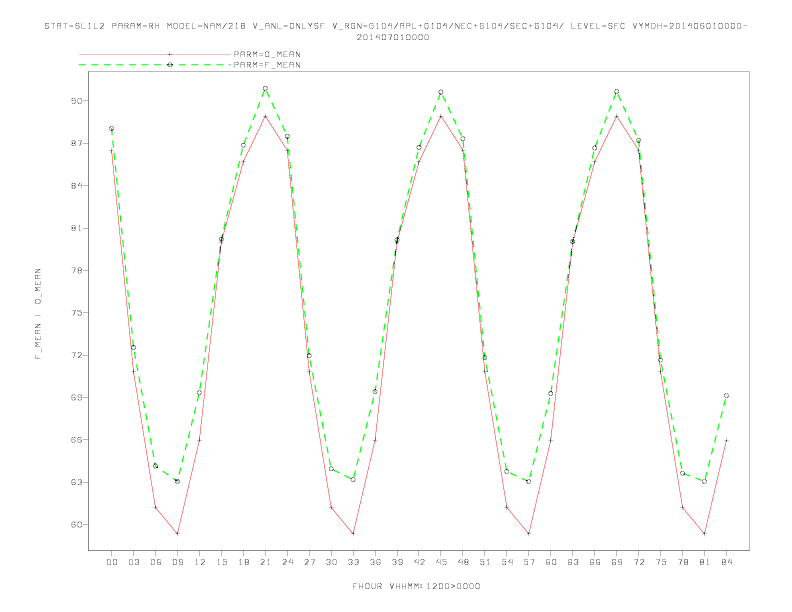This screenshot has width=792, height=612.
Task: Select the x-axis forecast hour label 57
Action: (529, 562)
